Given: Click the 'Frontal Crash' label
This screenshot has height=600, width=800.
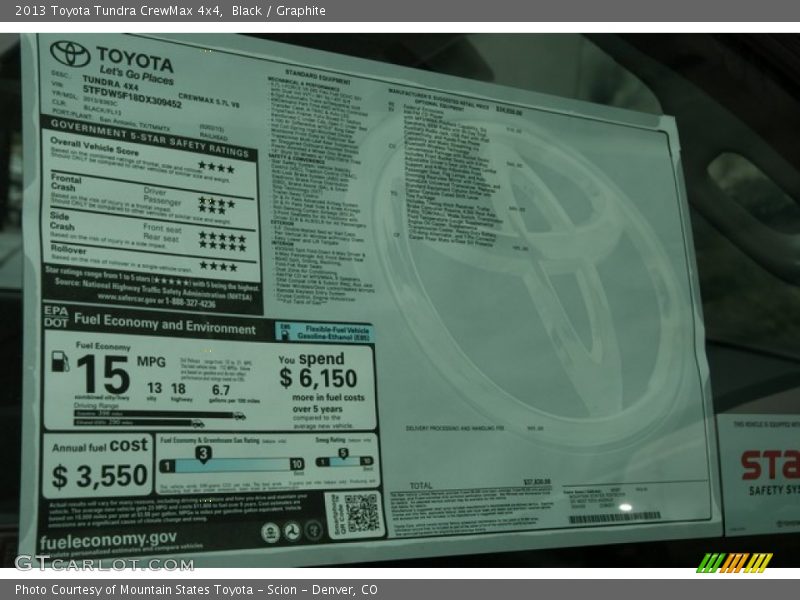Looking at the screenshot, I should [66, 182].
